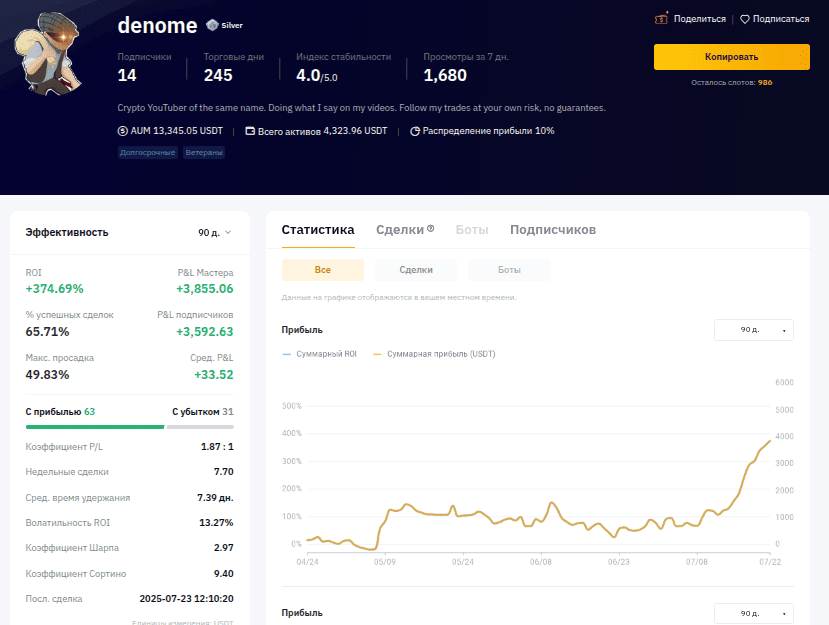Click the heart Subscribe icon
The width and height of the screenshot is (829, 625).
744,19
